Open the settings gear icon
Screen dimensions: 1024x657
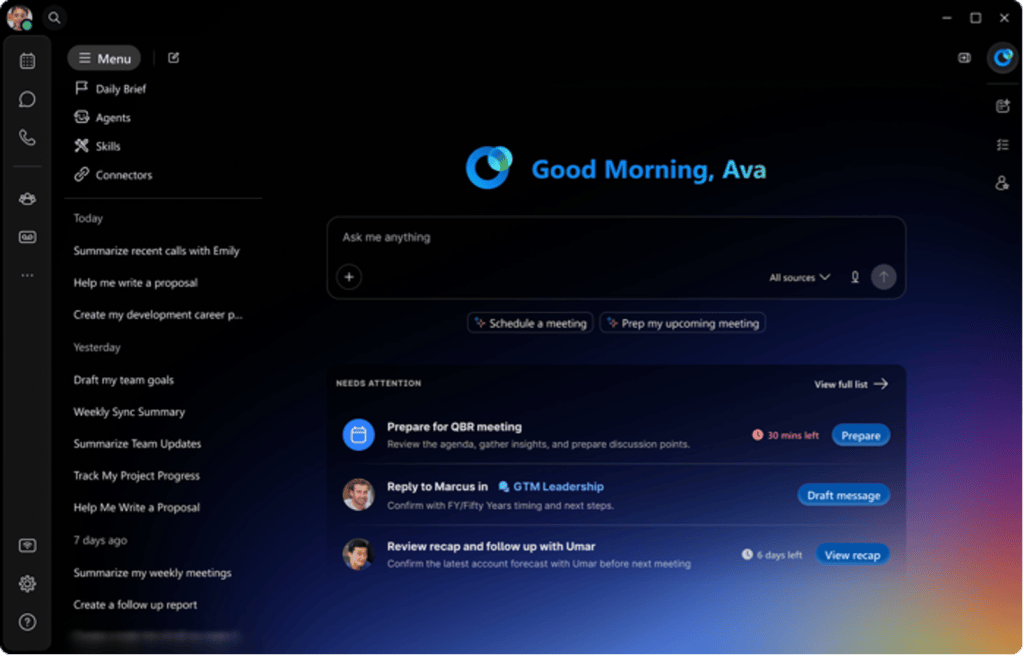click(27, 584)
